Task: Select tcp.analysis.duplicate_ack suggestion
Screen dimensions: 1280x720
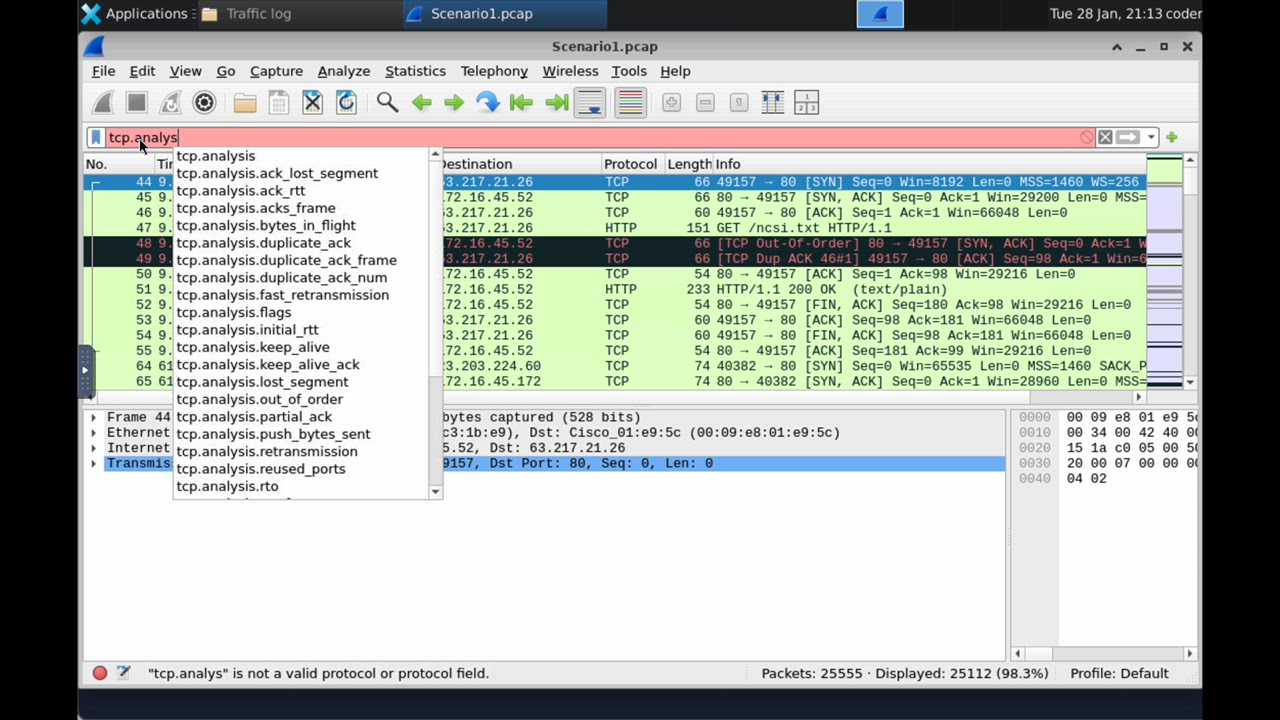Action: [263, 243]
